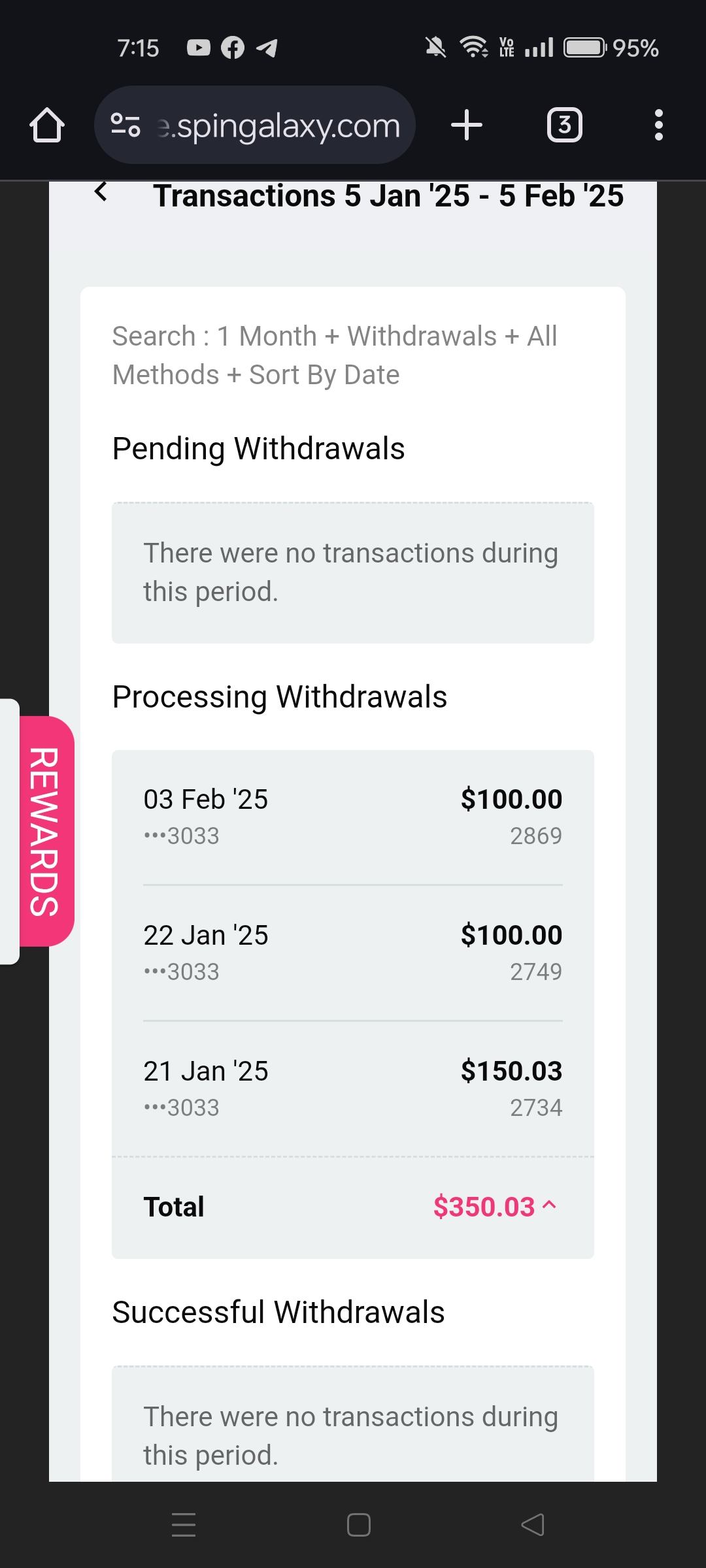This screenshot has width=706, height=1568.
Task: Collapse the $350.03 total chevron
Action: coord(550,1205)
